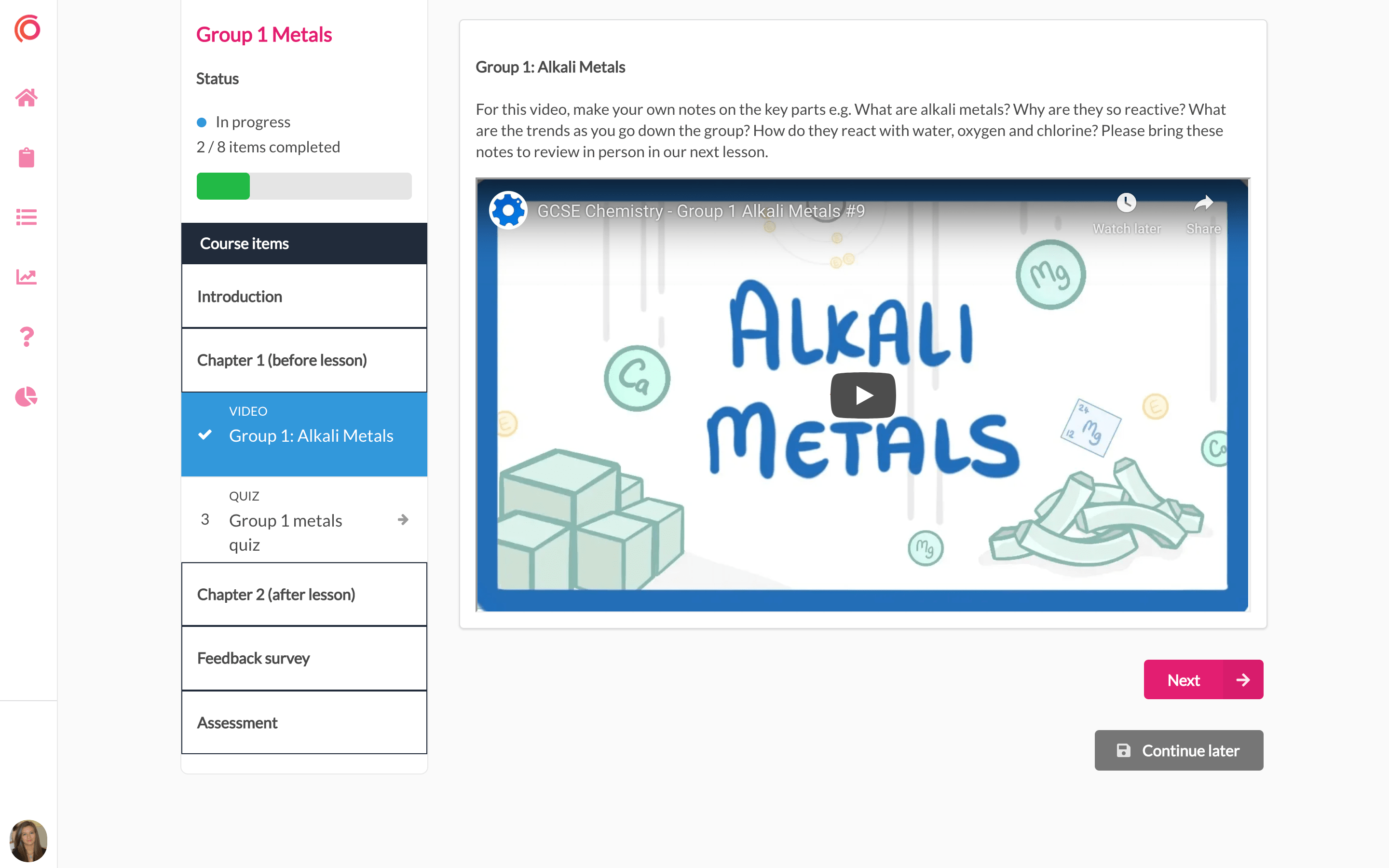Collapse Chapter 1 (before lesson) section
Screen dimensions: 1389x868
(304, 360)
